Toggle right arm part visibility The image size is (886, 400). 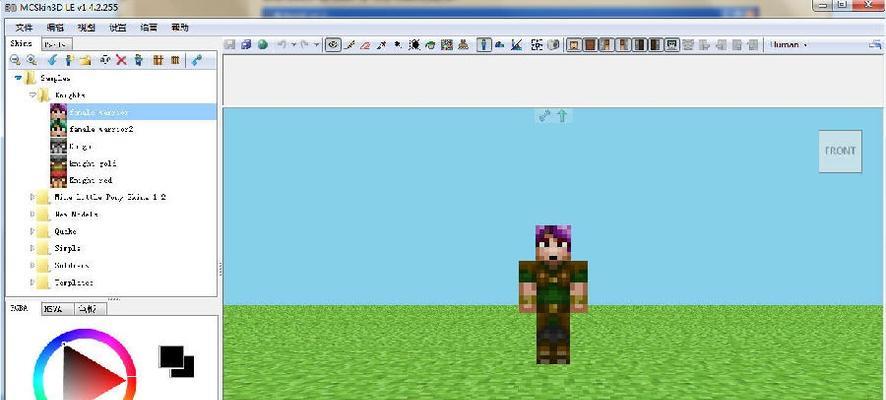(623, 45)
